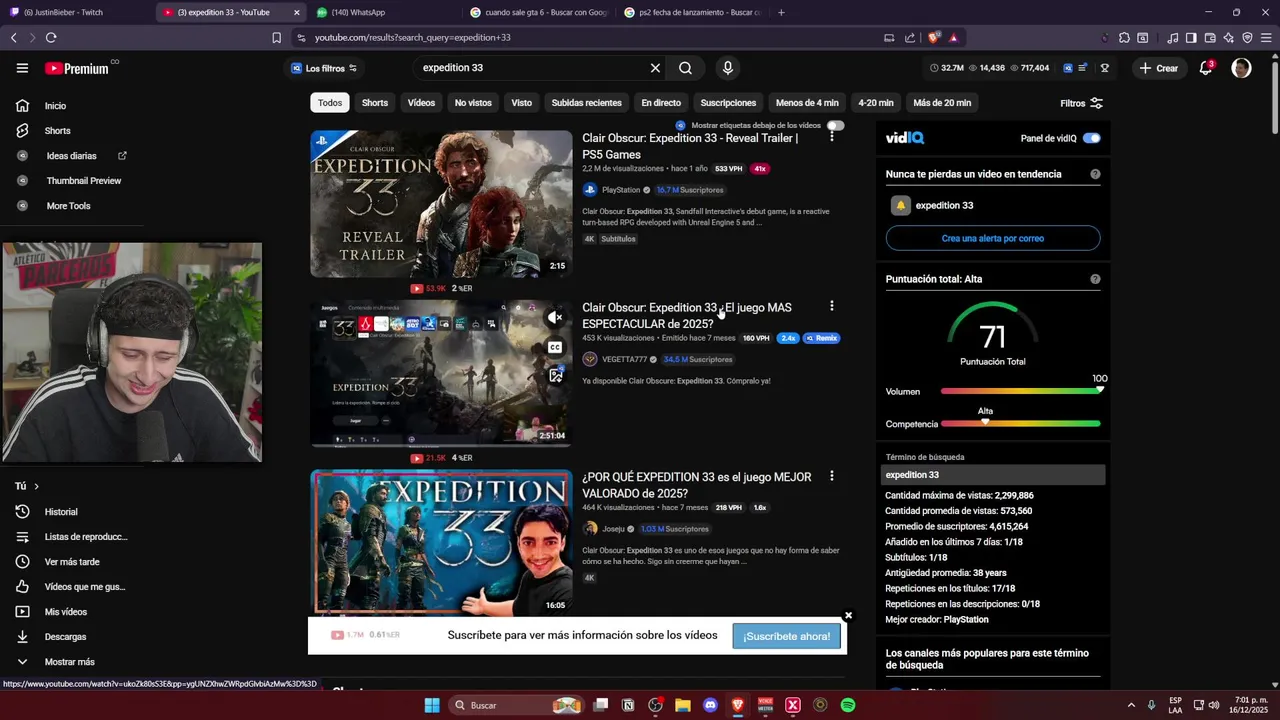The image size is (1280, 720).
Task: Toggle Mostrar etiquetas debajo de los videos
Action: 835,126
